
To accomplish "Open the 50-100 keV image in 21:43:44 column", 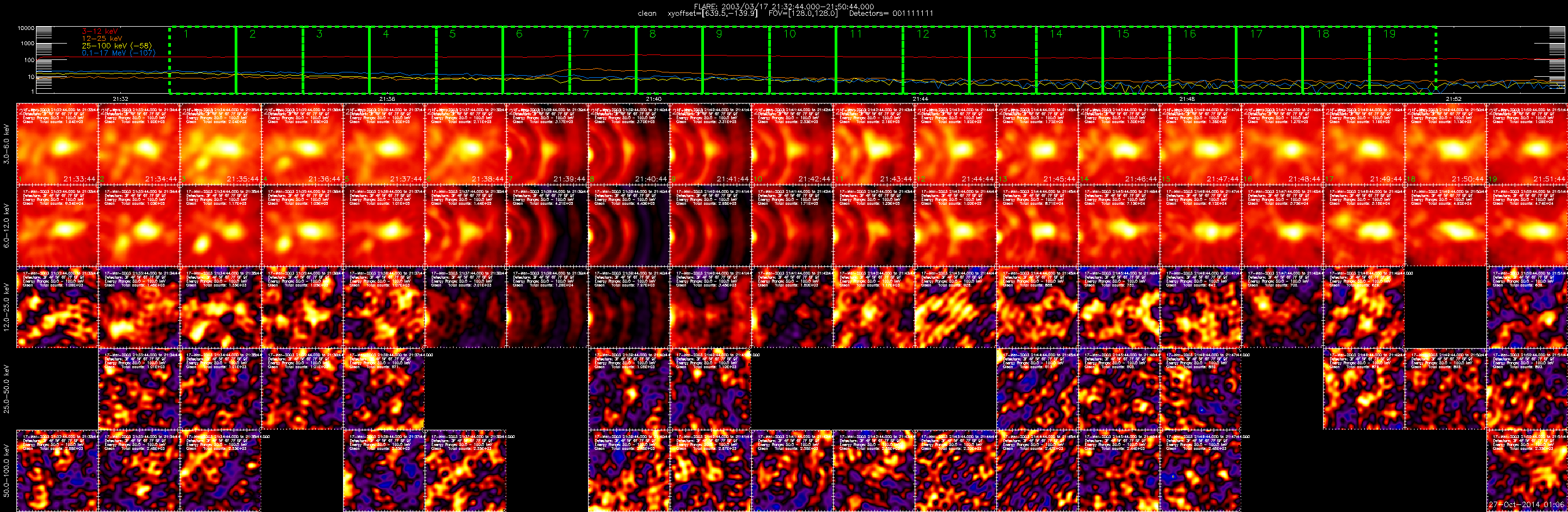I will pyautogui.click(x=873, y=470).
